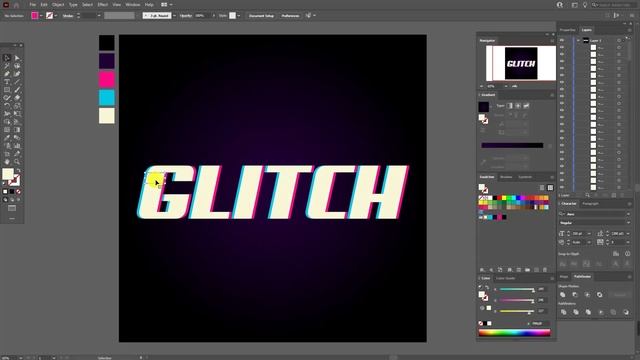Select the Eraser tool
This screenshot has height=360, width=640.
tap(17, 98)
